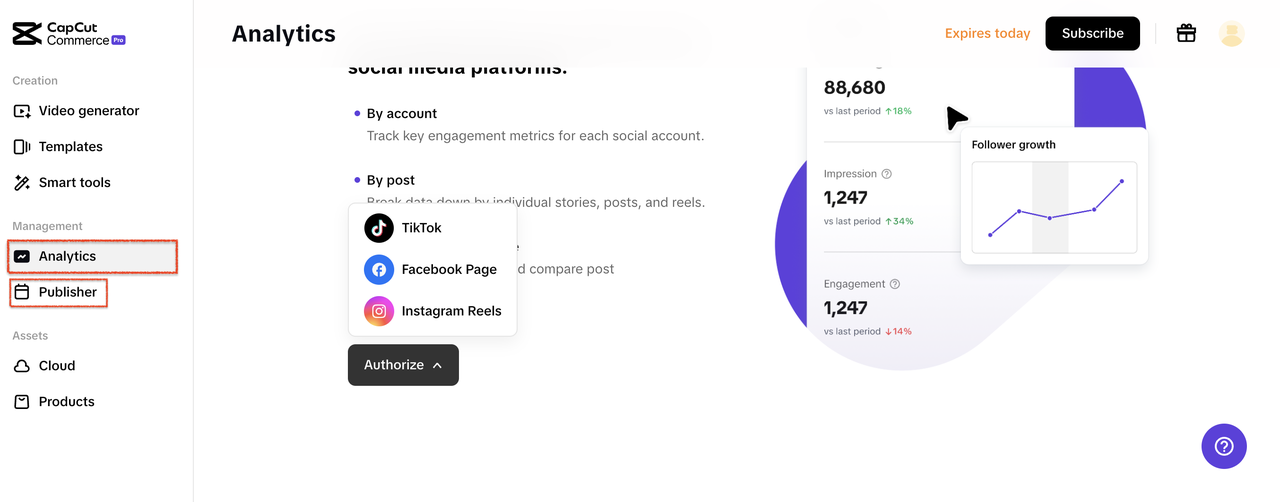Click the Smart tools wand icon
This screenshot has height=502, width=1280.
pyautogui.click(x=22, y=183)
